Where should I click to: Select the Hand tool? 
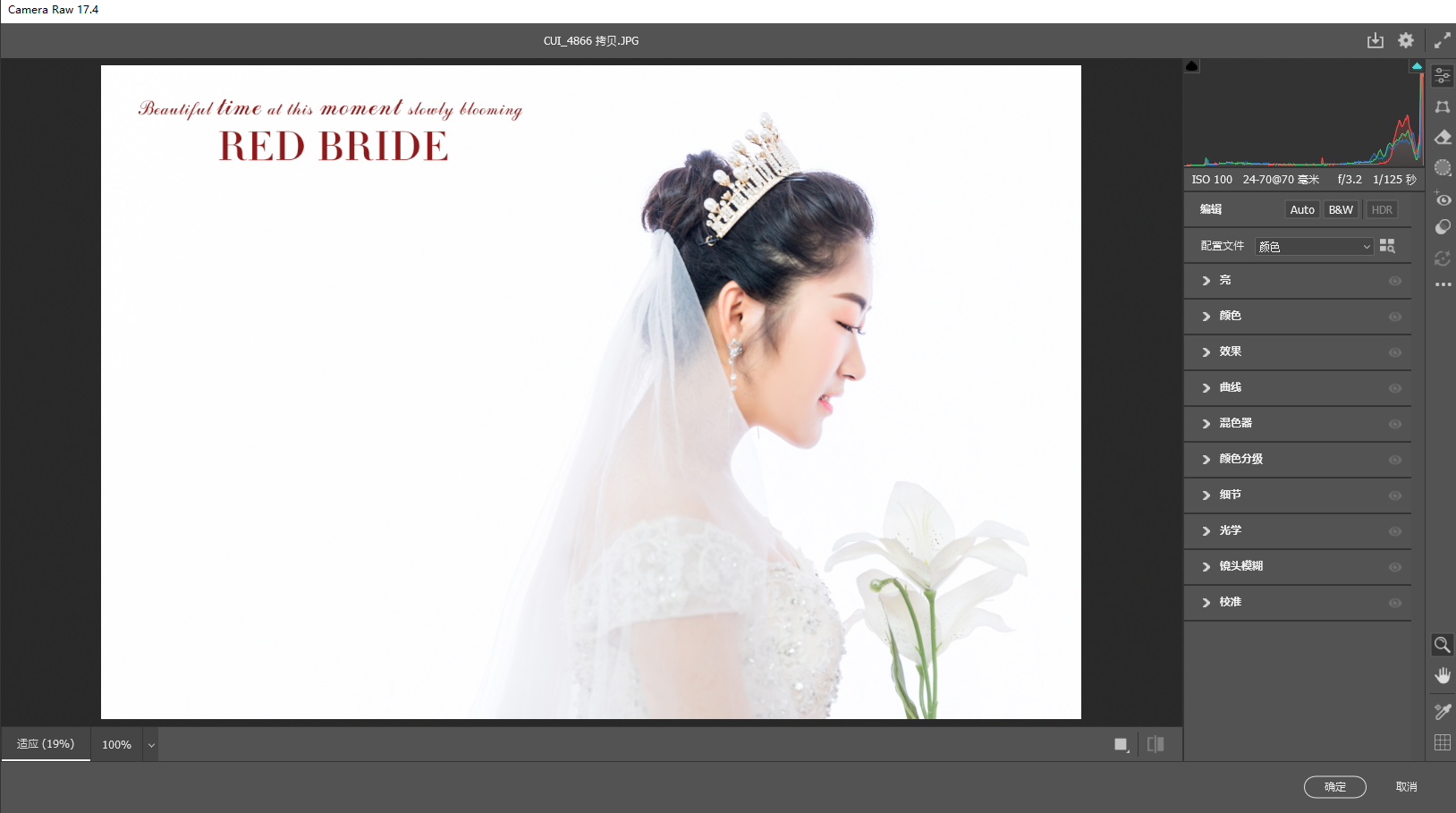1442,676
